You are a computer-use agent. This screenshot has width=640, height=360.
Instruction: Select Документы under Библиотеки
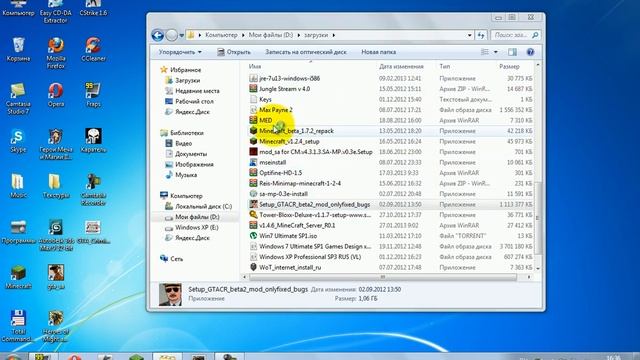(186, 154)
